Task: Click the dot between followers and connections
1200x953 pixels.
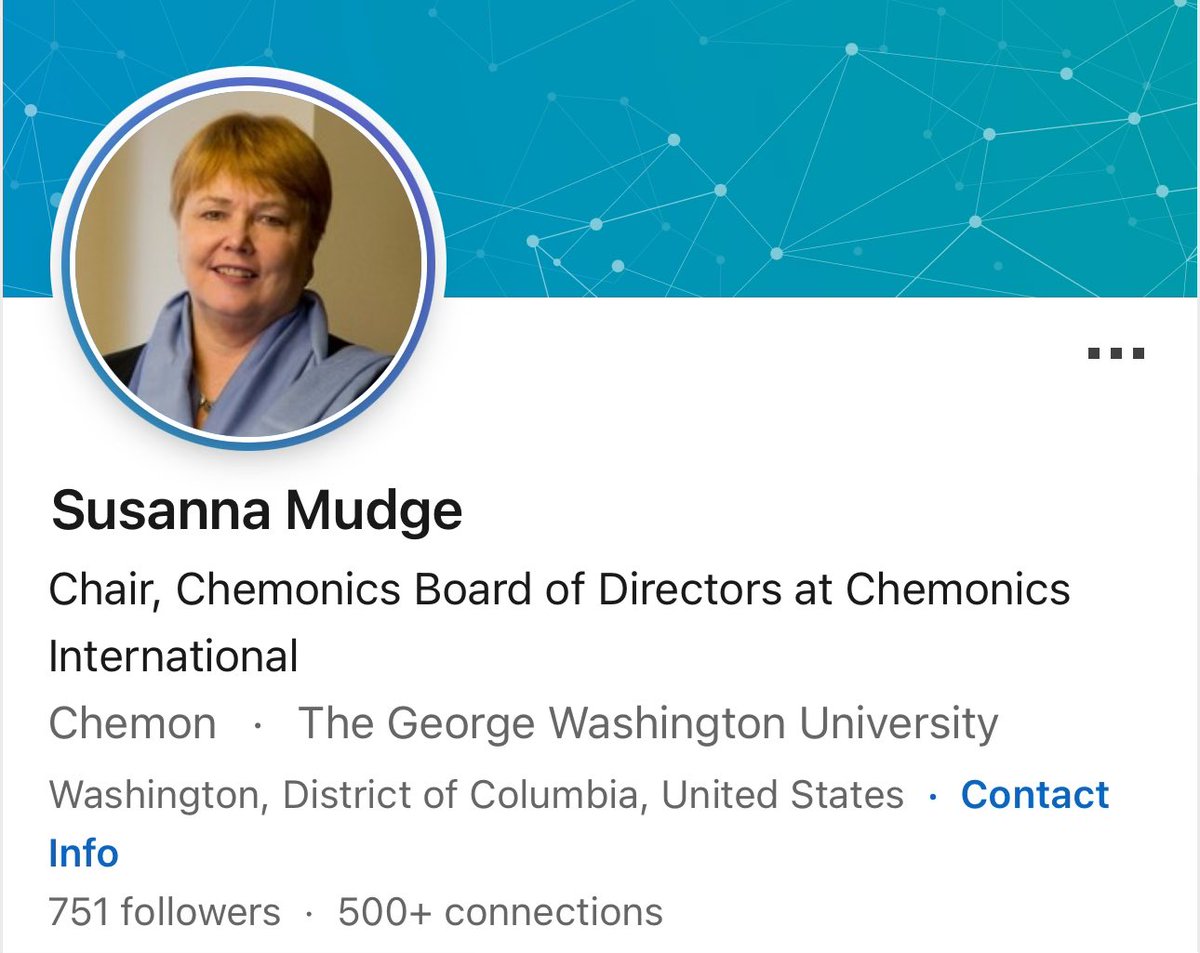Action: (309, 913)
